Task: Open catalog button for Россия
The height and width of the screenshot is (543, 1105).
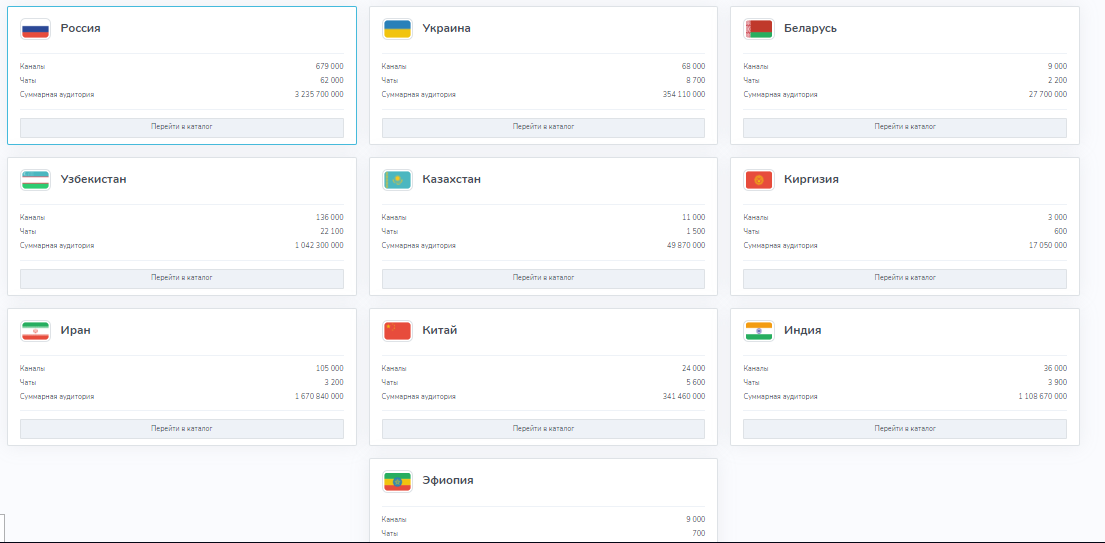Action: [182, 127]
